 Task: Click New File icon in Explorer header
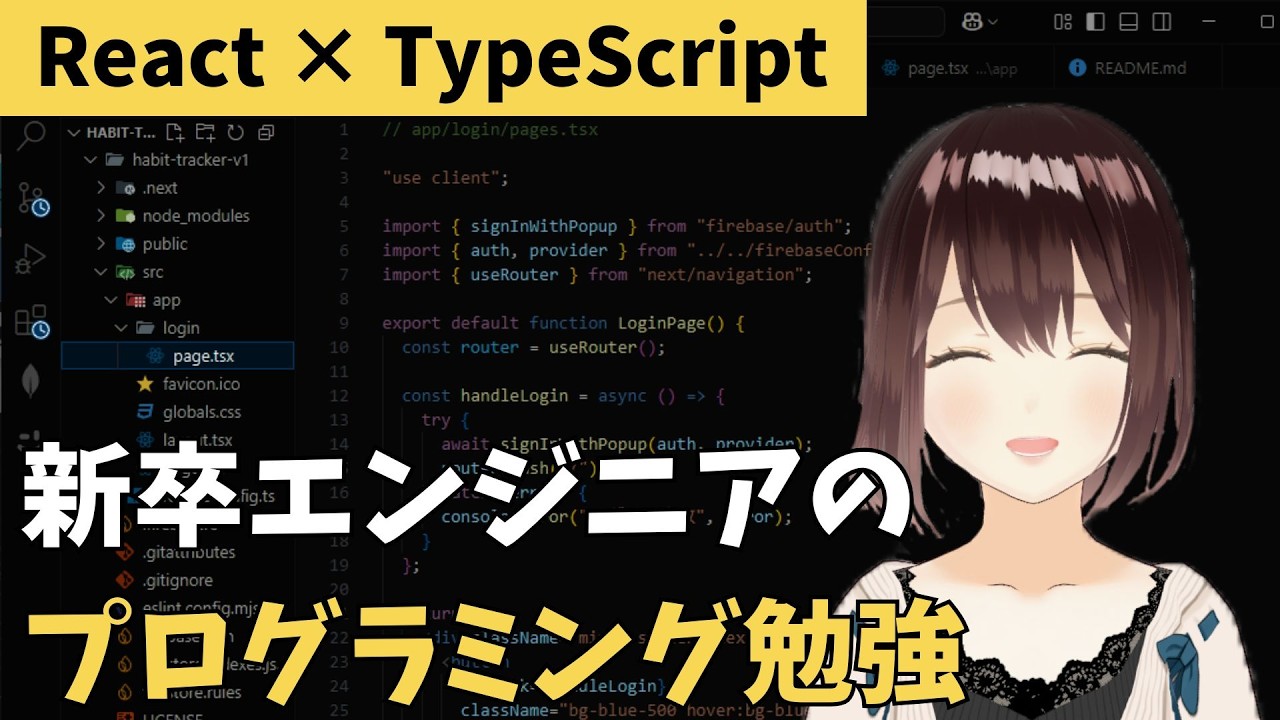click(x=175, y=132)
